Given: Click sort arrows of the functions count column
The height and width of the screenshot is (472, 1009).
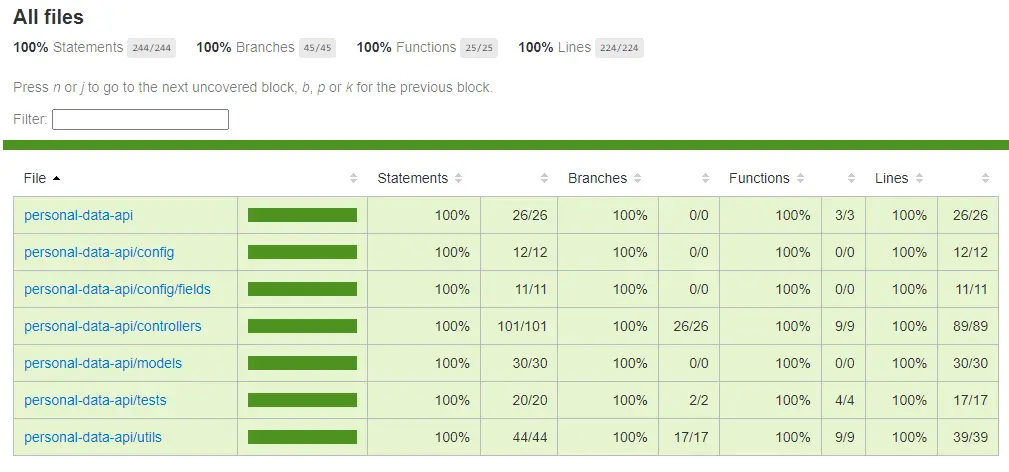Looking at the screenshot, I should click(851, 178).
